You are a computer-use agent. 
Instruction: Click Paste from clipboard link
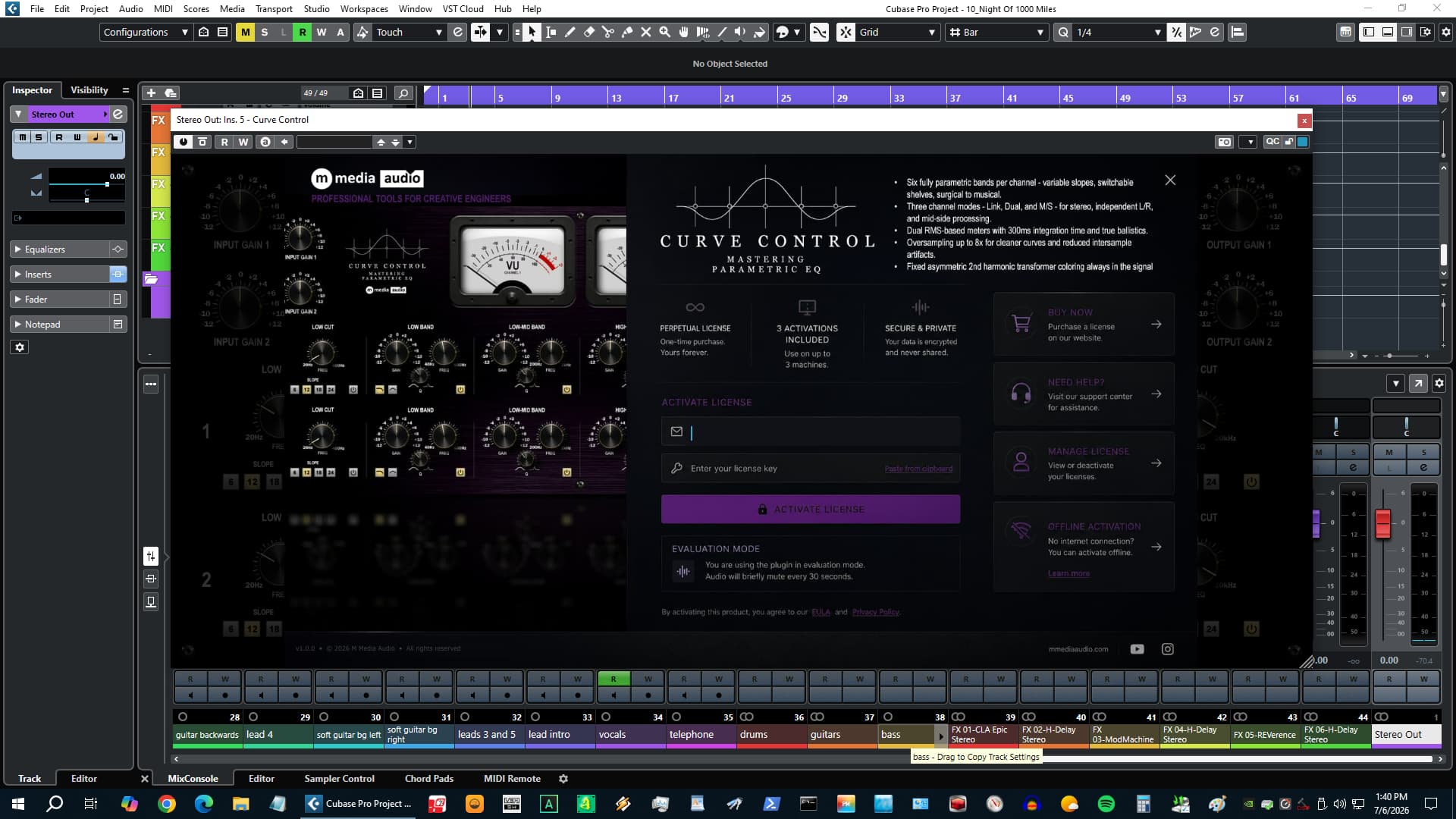point(918,469)
